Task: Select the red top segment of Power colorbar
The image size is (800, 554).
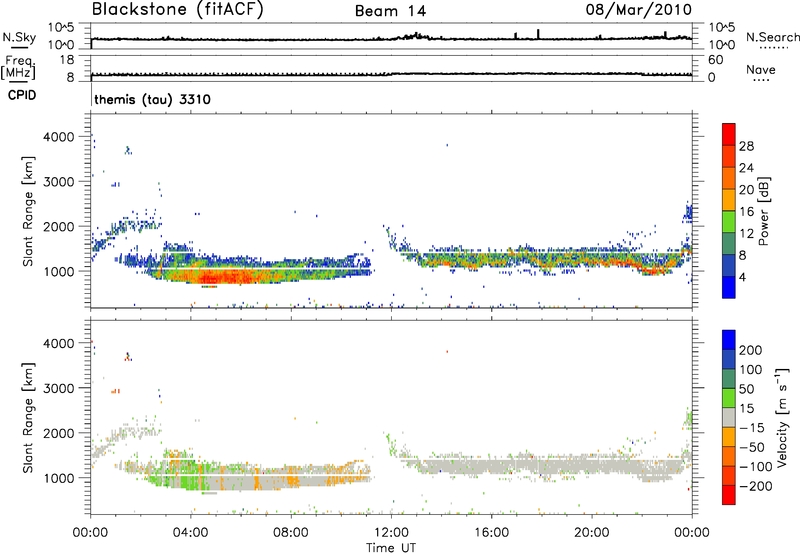Action: coord(729,134)
